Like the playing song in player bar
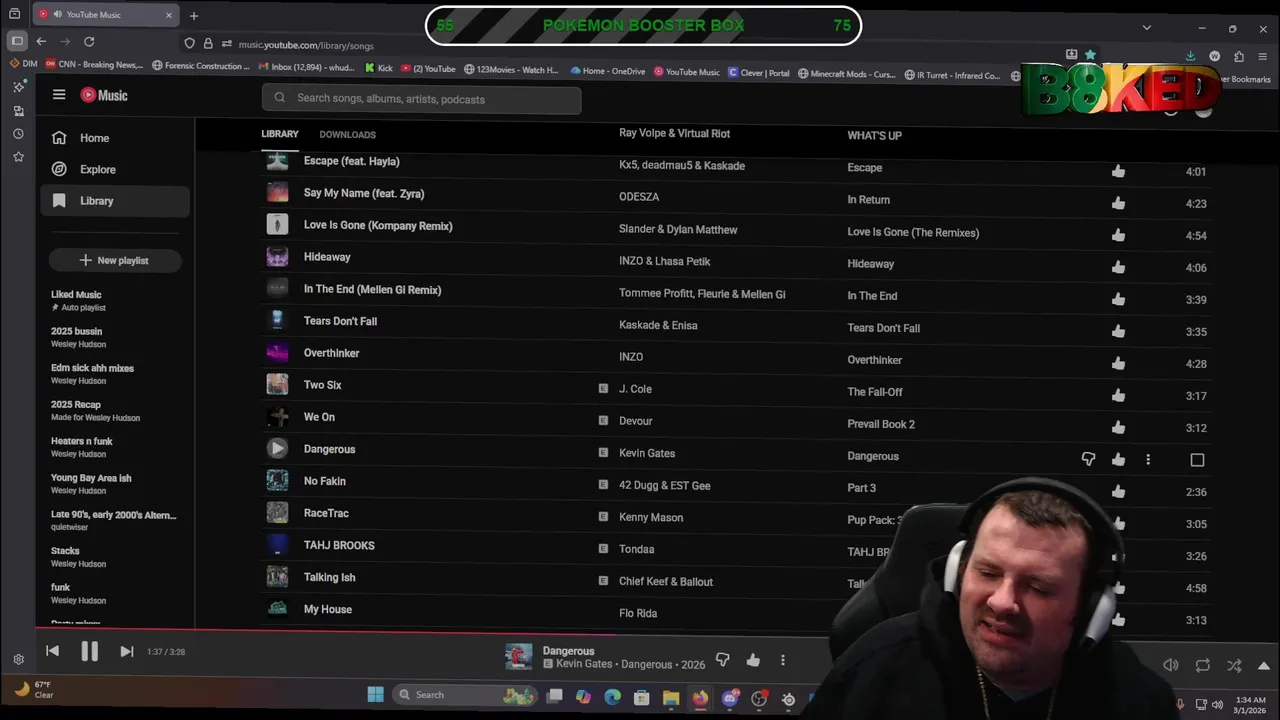This screenshot has width=1280, height=720. [x=753, y=660]
